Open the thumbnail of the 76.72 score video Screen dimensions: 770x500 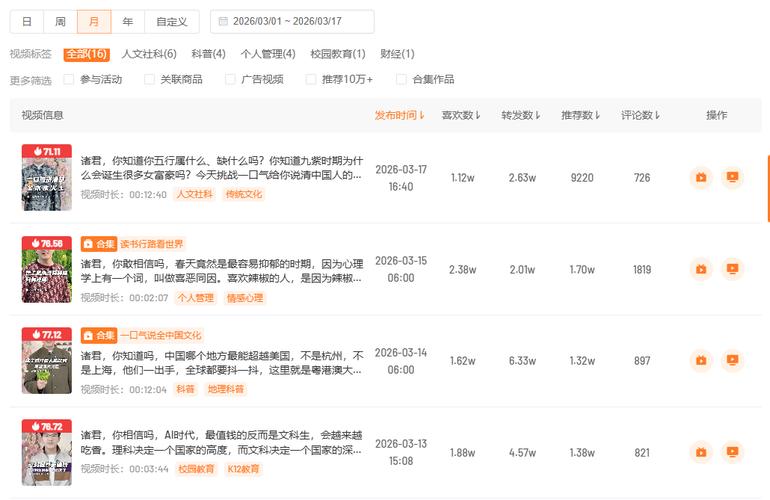(x=47, y=453)
